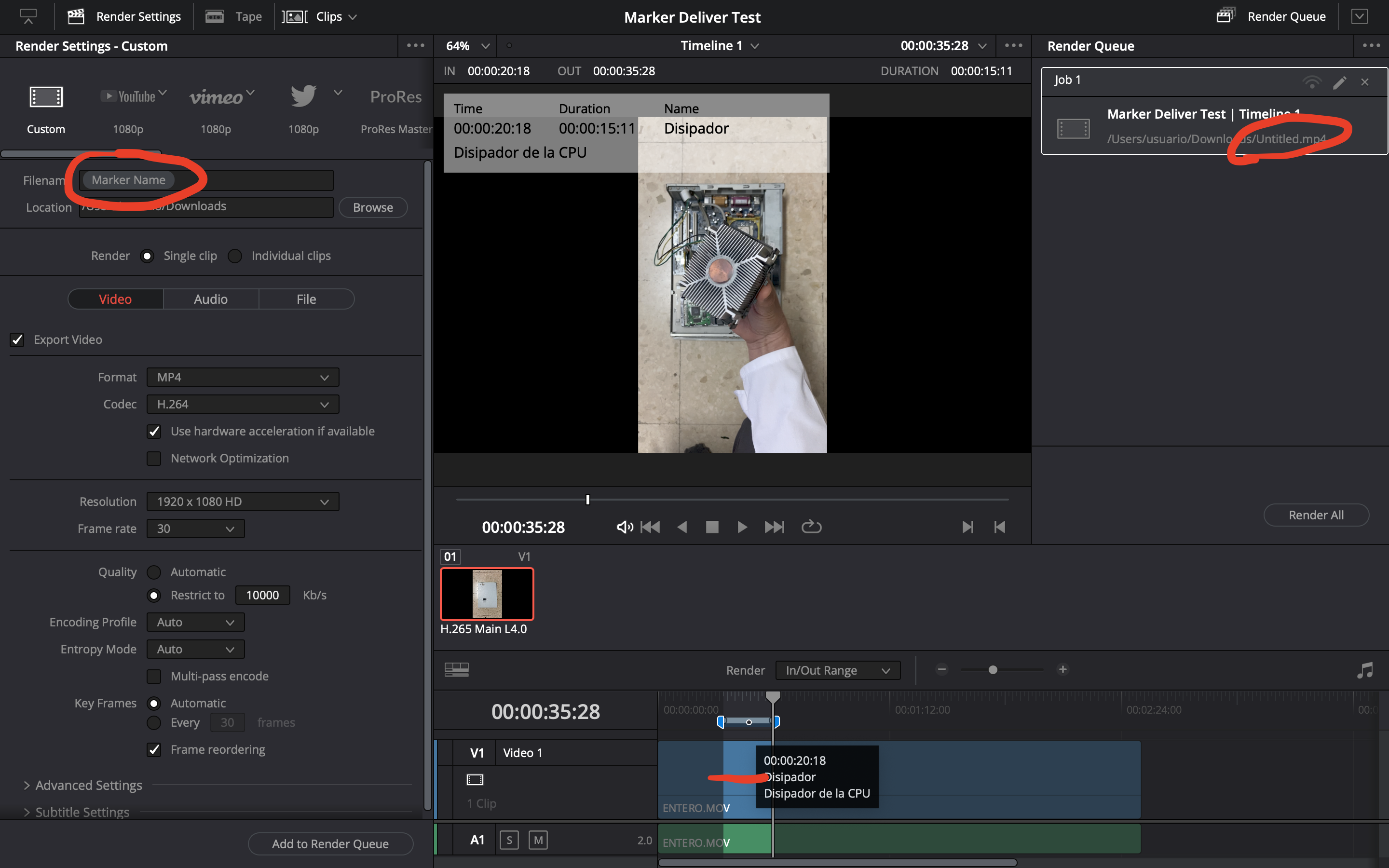The width and height of the screenshot is (1389, 868).
Task: Jump to first frame of timeline
Action: [650, 527]
